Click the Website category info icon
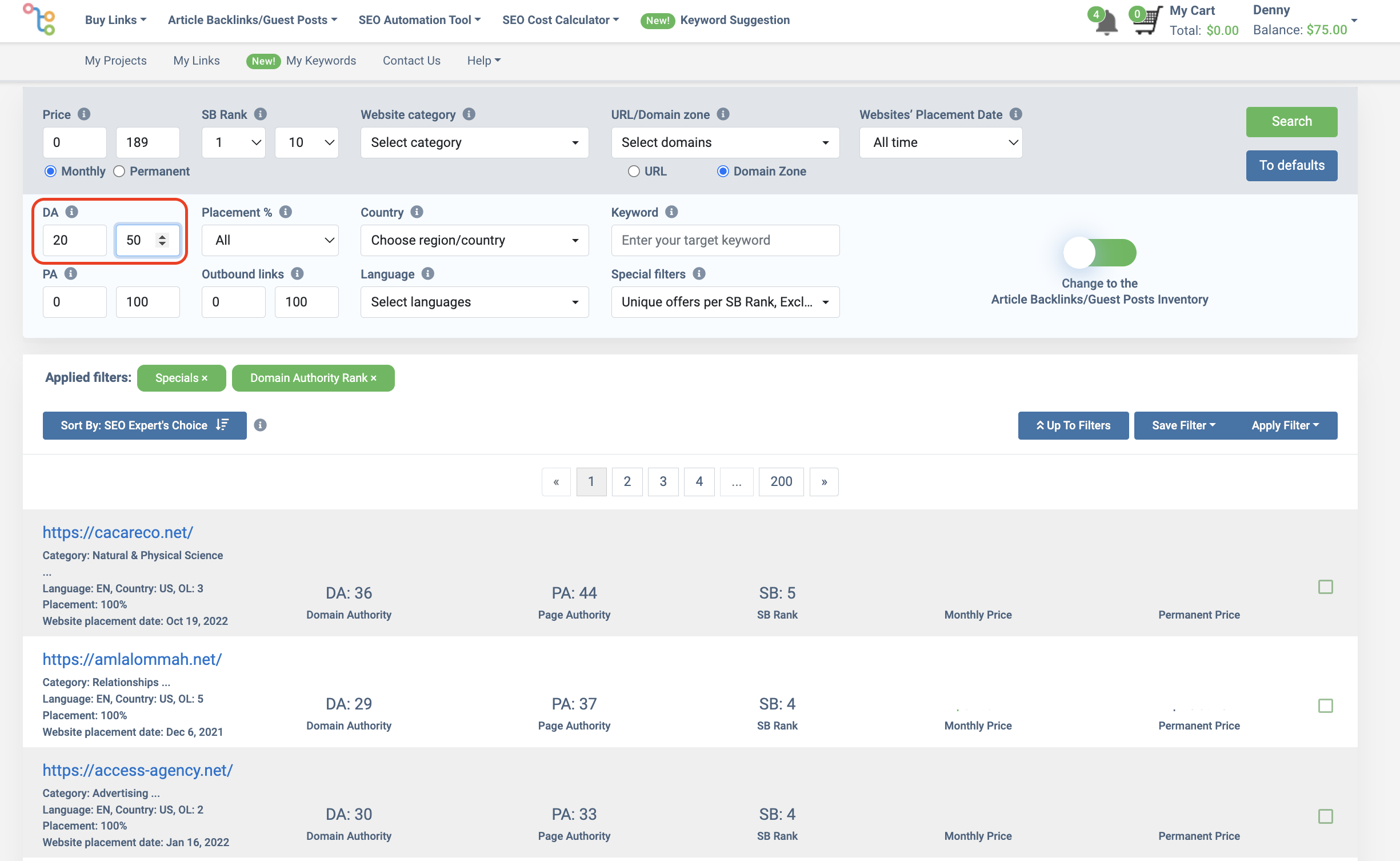1400x861 pixels. pyautogui.click(x=469, y=114)
